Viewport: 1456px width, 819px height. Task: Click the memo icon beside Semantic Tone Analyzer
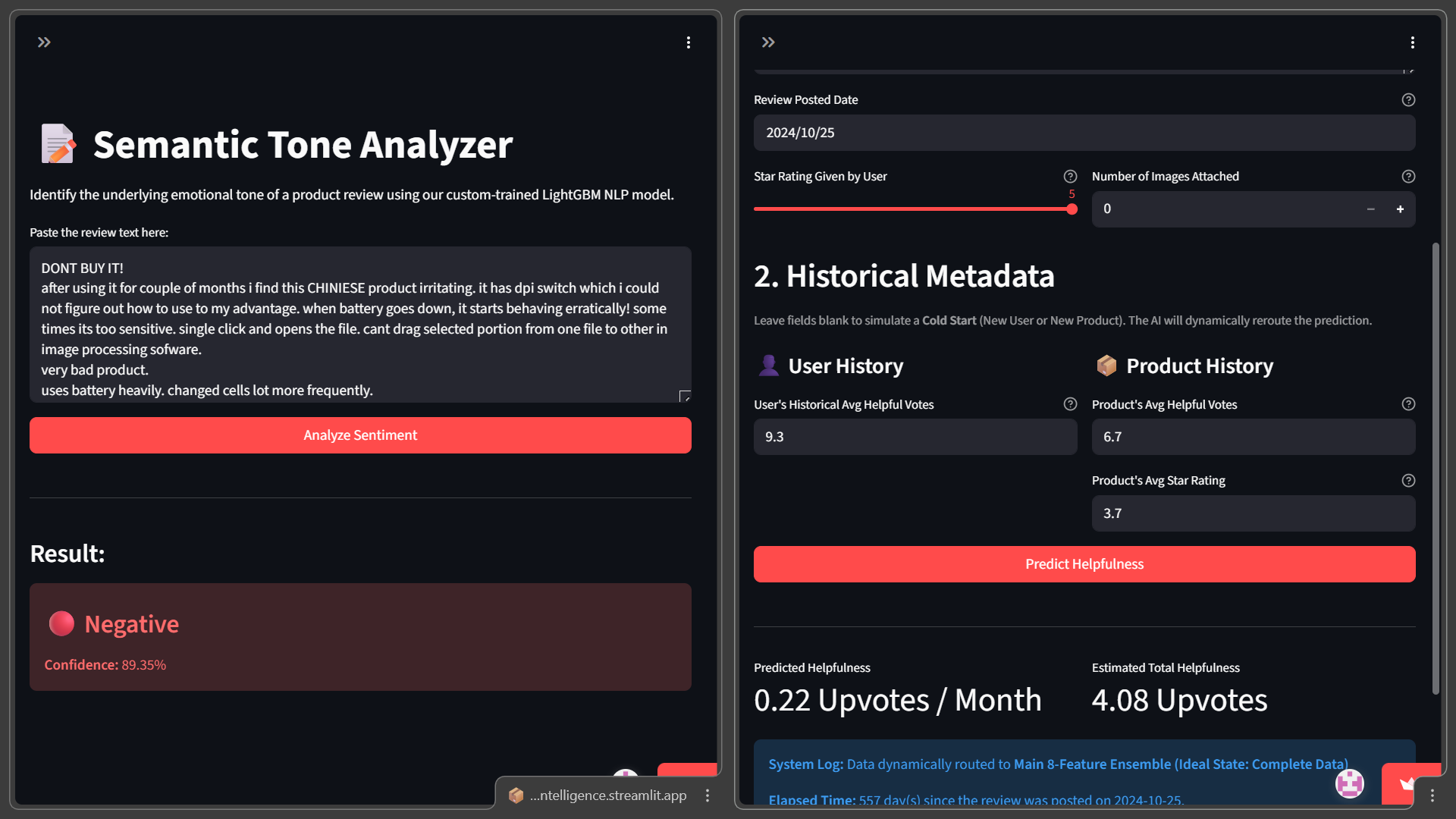(58, 143)
